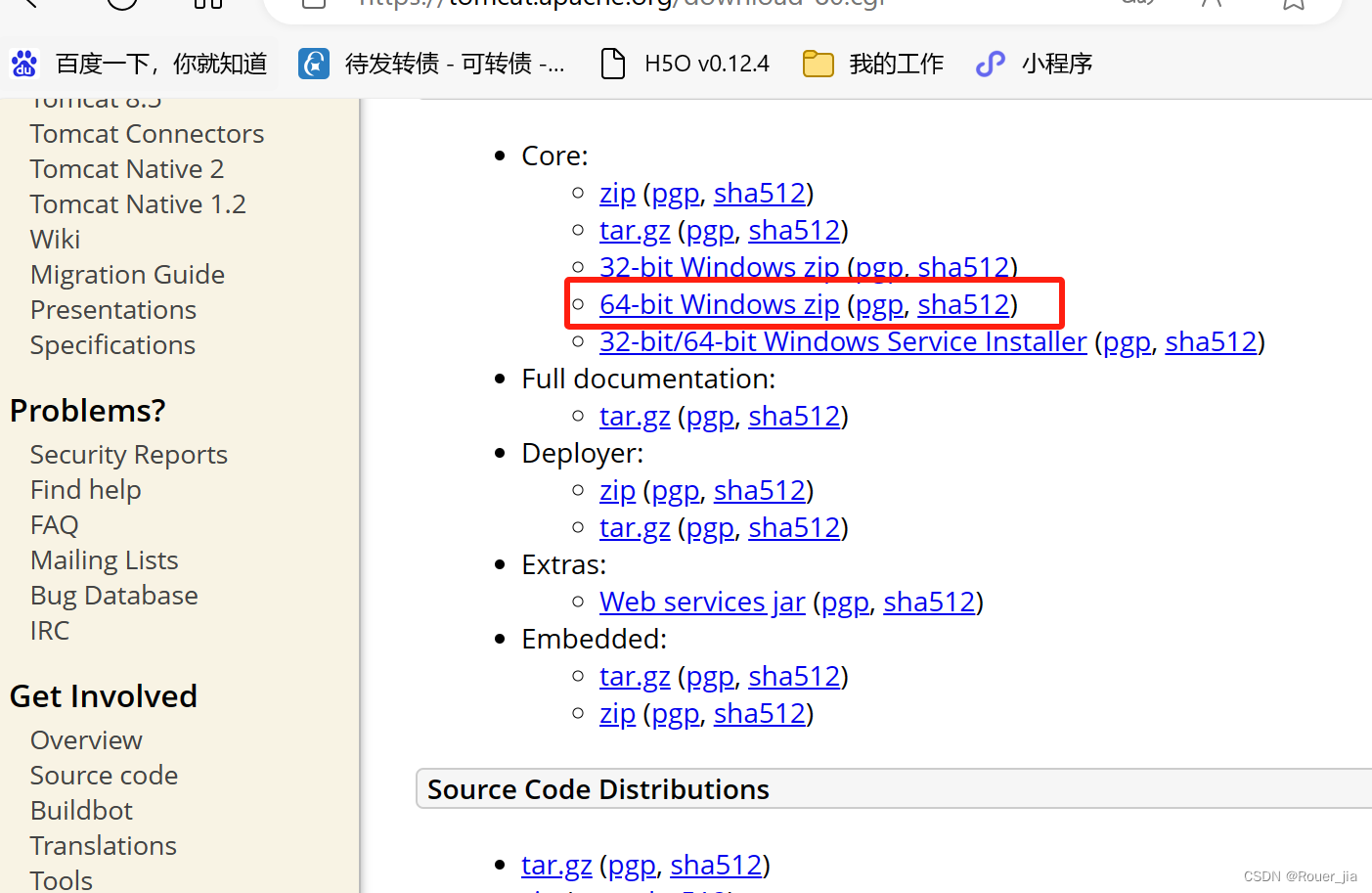Open the 待发转债 bookmark icon

314,65
